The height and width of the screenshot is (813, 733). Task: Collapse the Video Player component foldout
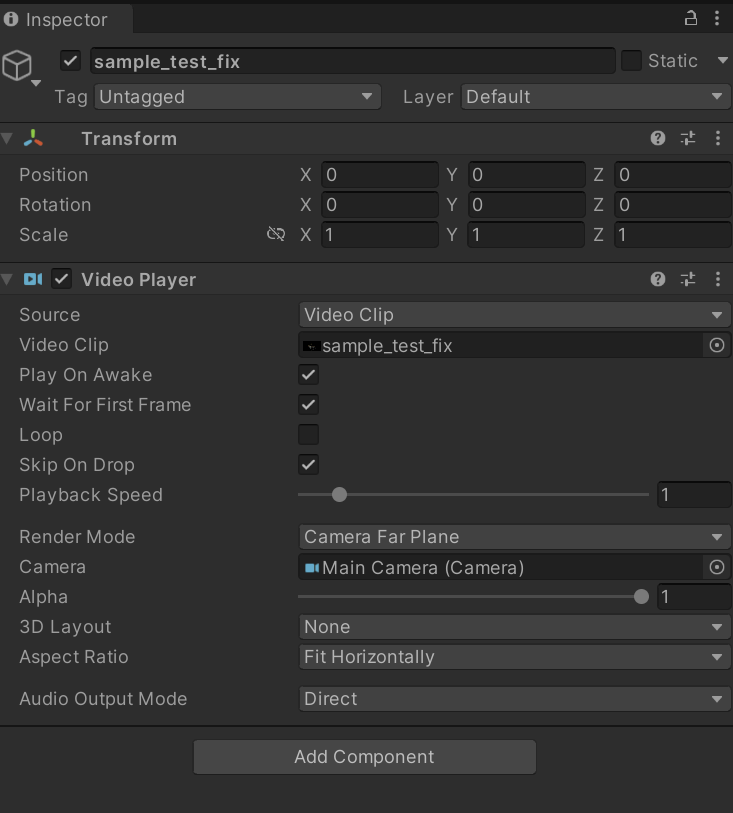click(7, 279)
